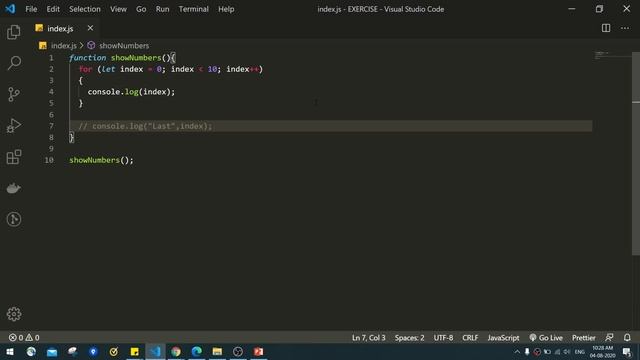
Task: Open Mail app from taskbar
Action: click(52, 351)
